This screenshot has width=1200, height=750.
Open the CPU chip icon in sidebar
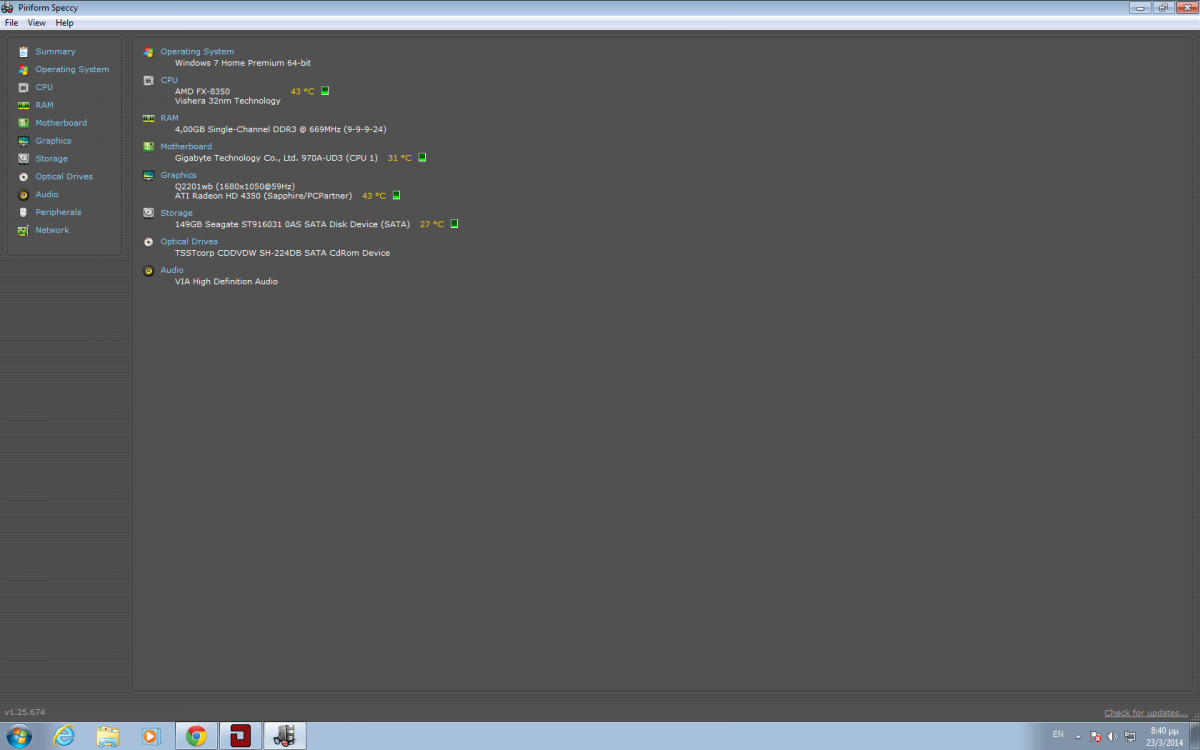pos(23,87)
